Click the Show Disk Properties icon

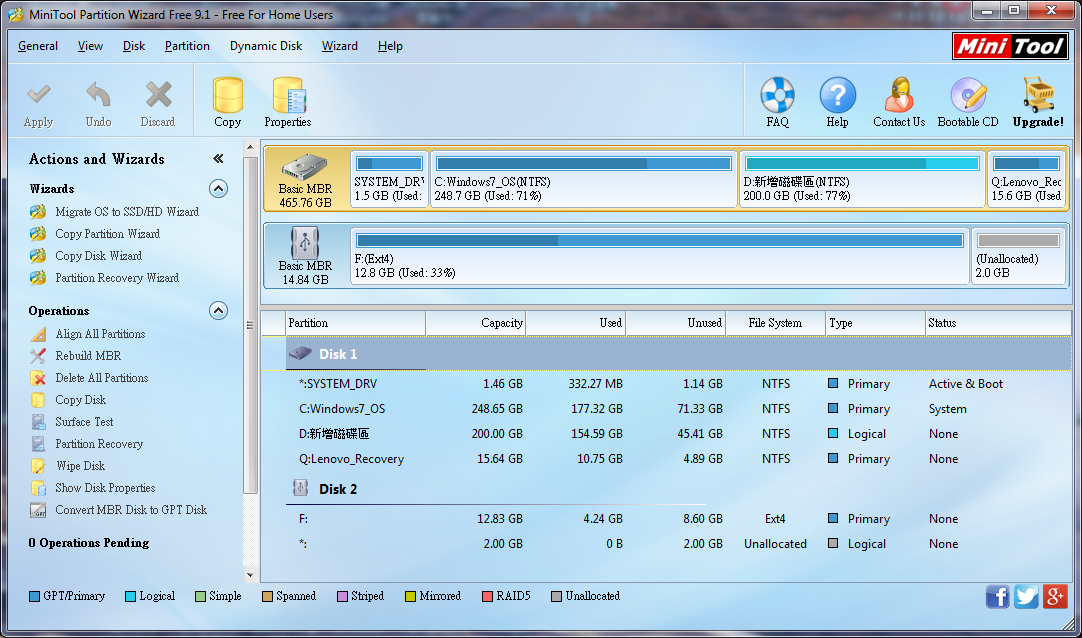(38, 488)
